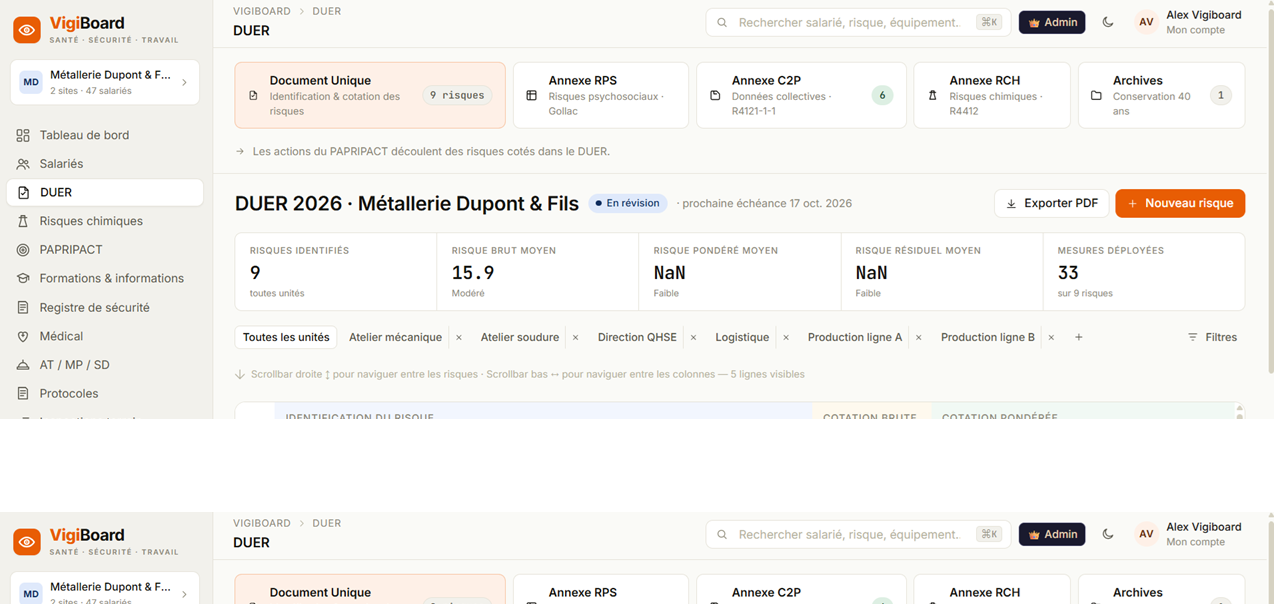Click the target icon next to PAPRIPACT

pyautogui.click(x=23, y=250)
